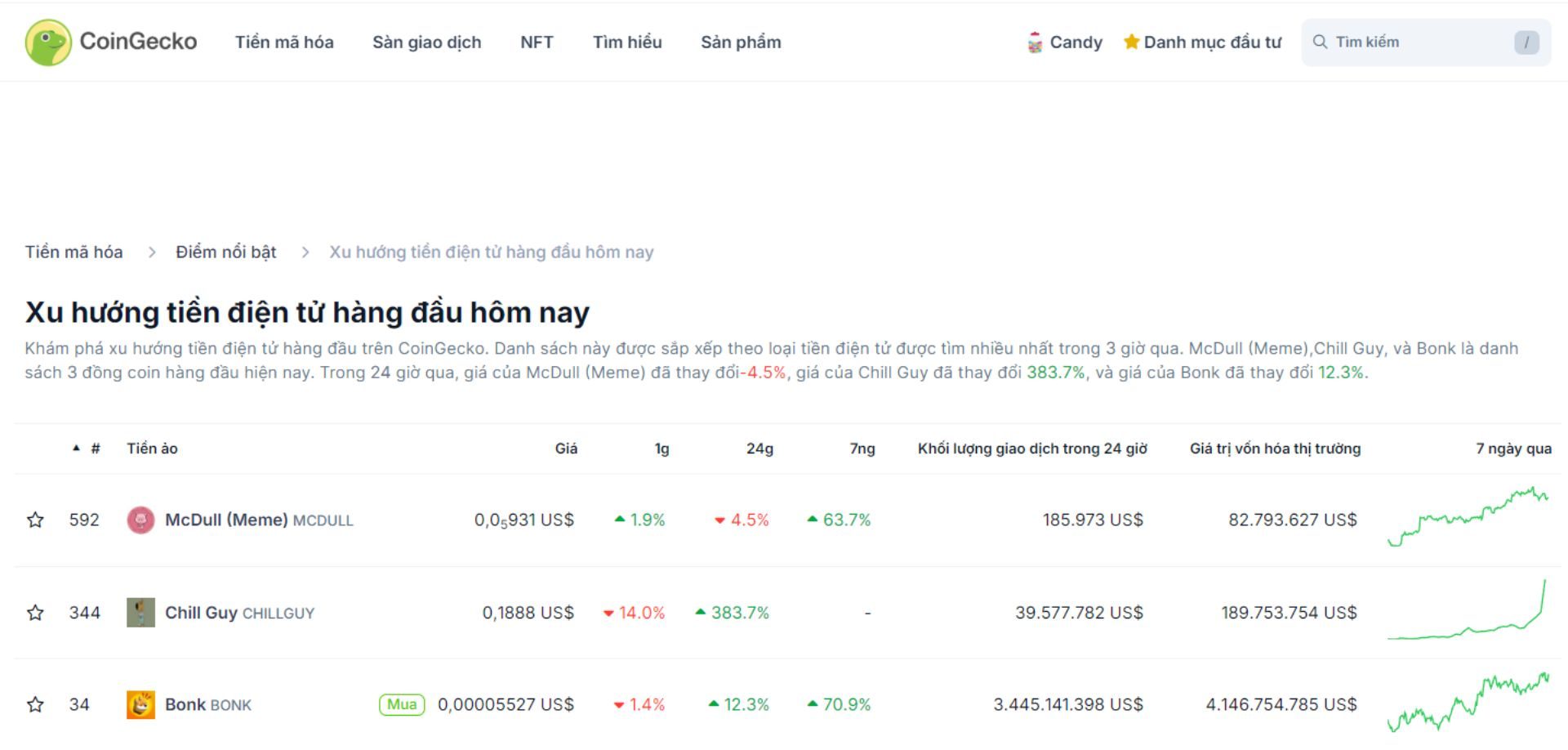Screen dimensions: 1568x750
Task: Click the search magnifier icon
Action: [x=1321, y=41]
